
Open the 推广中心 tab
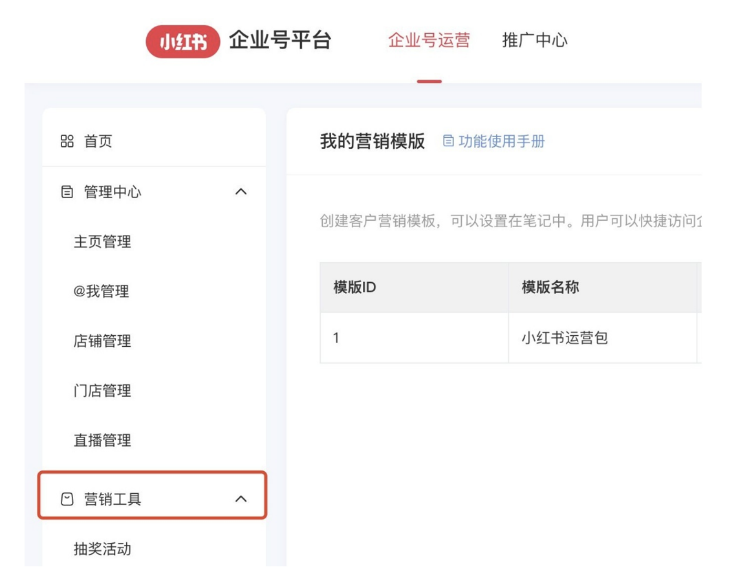pyautogui.click(x=534, y=41)
